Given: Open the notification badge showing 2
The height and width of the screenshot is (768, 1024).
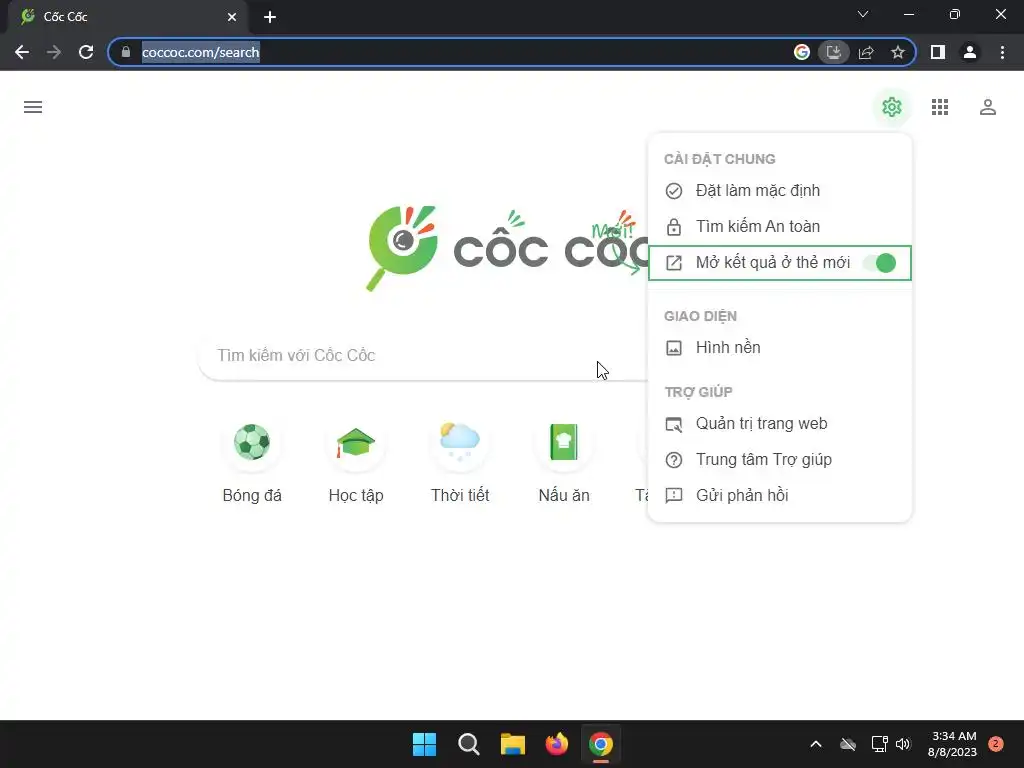Looking at the screenshot, I should (x=996, y=744).
